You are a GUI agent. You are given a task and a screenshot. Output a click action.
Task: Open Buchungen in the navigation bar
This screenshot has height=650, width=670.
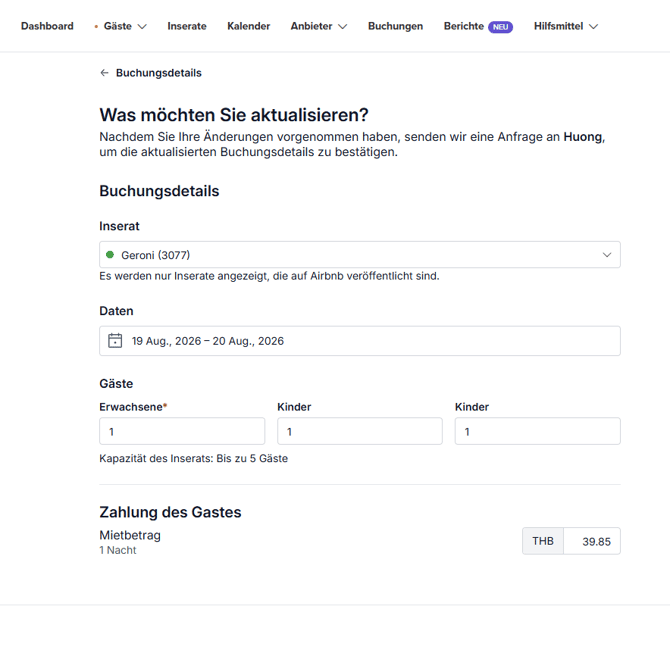point(395,26)
